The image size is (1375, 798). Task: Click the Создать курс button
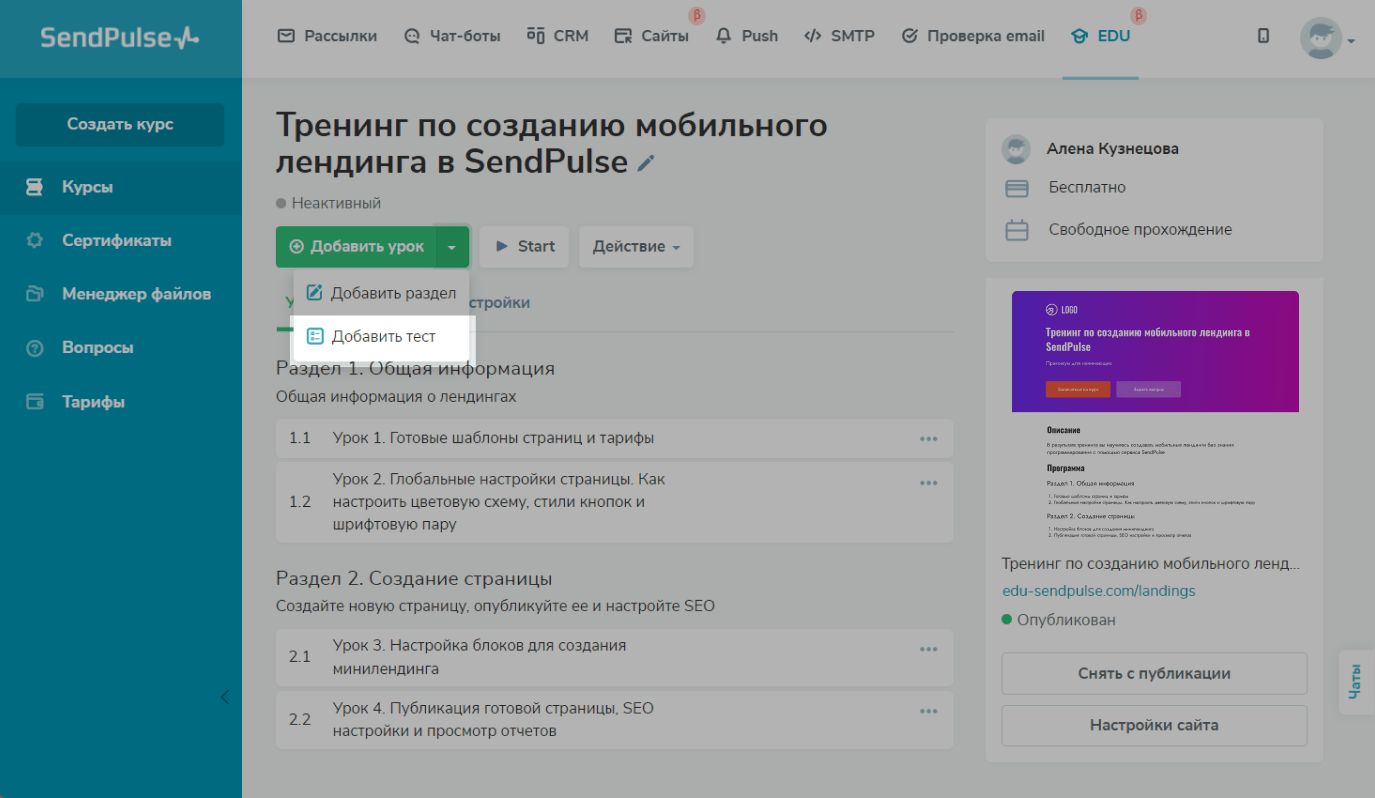click(120, 124)
